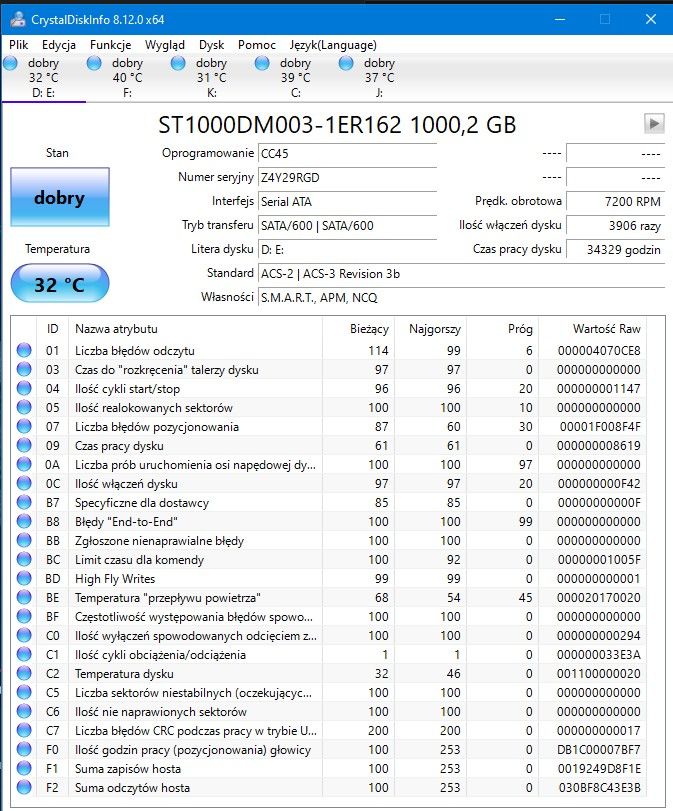The height and width of the screenshot is (811, 673).
Task: Select the "High Fly Writes" row
Action: click(329, 578)
